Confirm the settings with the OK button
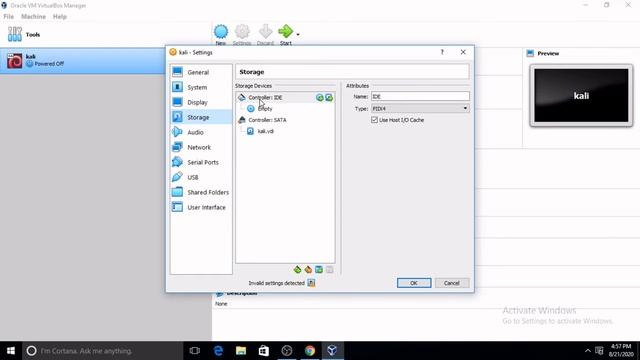The width and height of the screenshot is (640, 360). click(x=414, y=283)
